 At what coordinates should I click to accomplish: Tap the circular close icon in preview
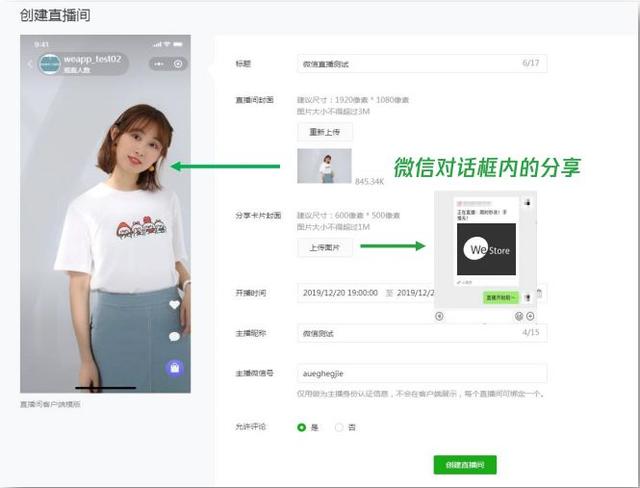click(178, 64)
